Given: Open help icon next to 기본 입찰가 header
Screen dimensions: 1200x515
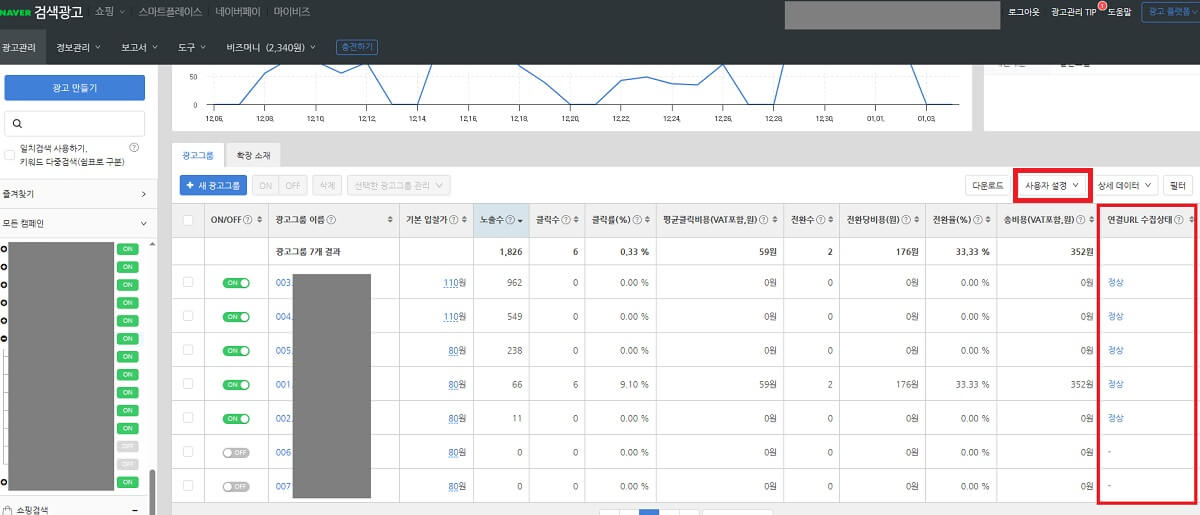Looking at the screenshot, I should [x=453, y=220].
